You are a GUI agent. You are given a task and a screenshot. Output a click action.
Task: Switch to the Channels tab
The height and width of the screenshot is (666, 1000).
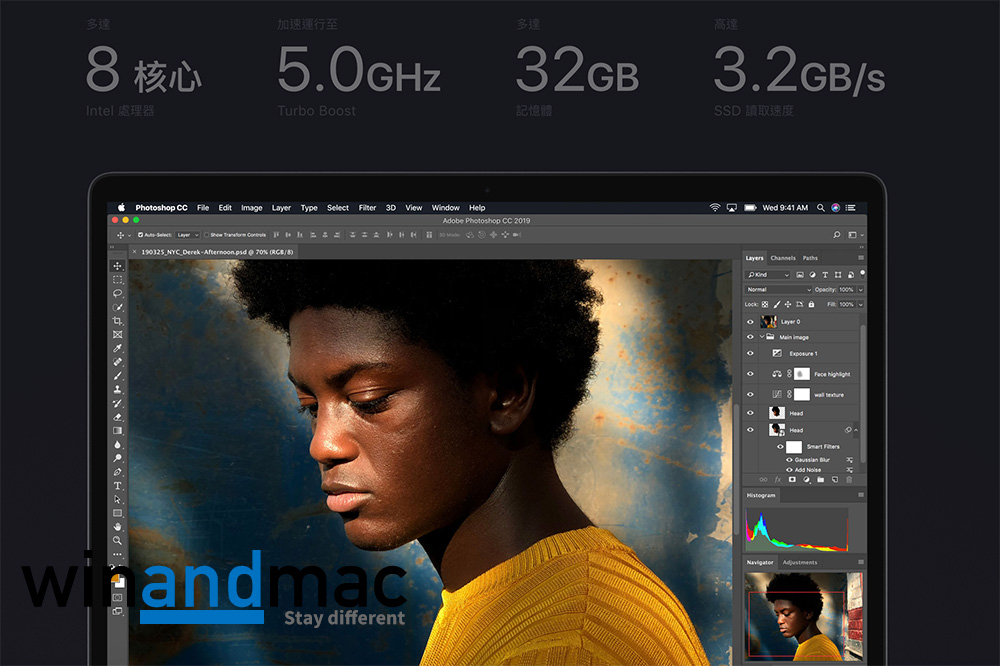(783, 258)
